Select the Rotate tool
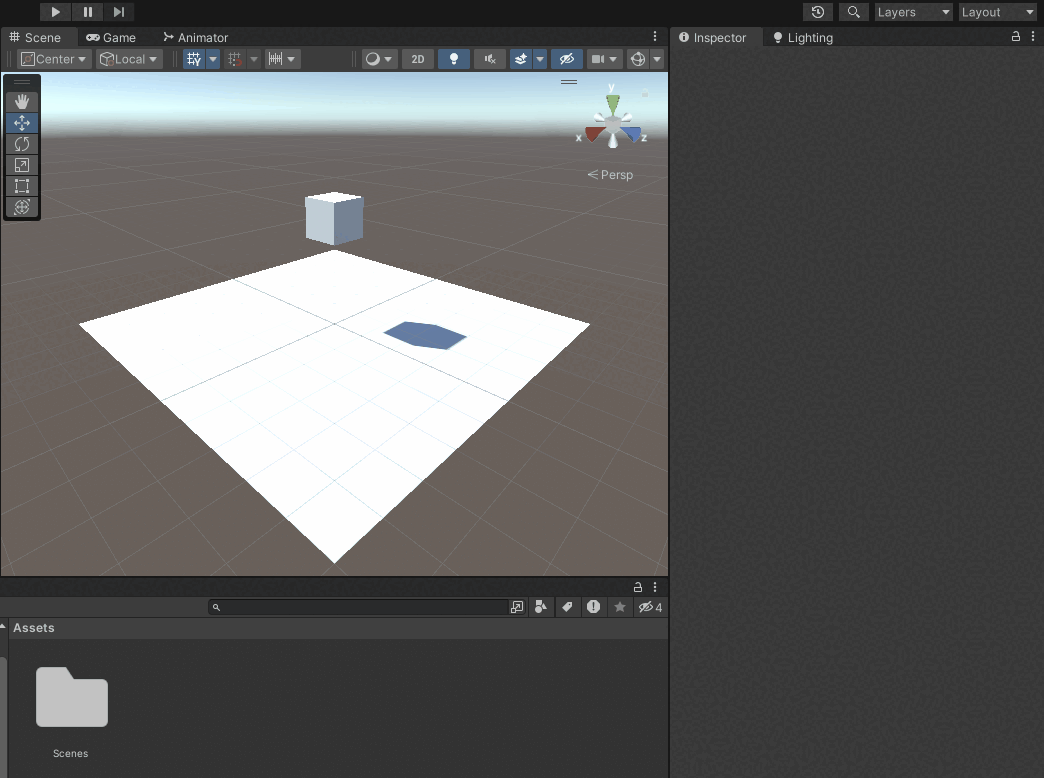The height and width of the screenshot is (778, 1044). coord(22,144)
